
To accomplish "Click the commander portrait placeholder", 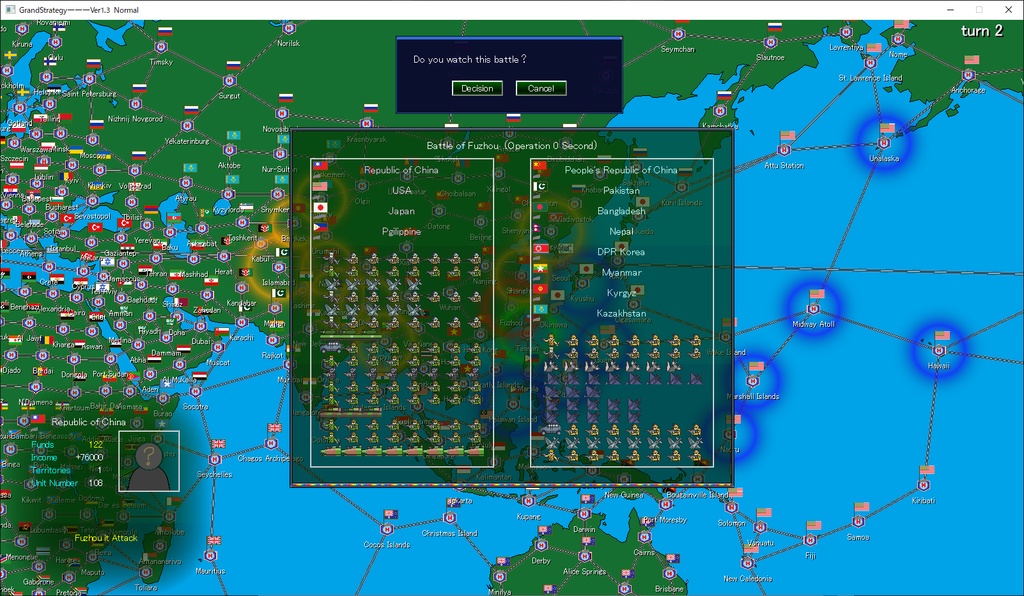I will [148, 461].
